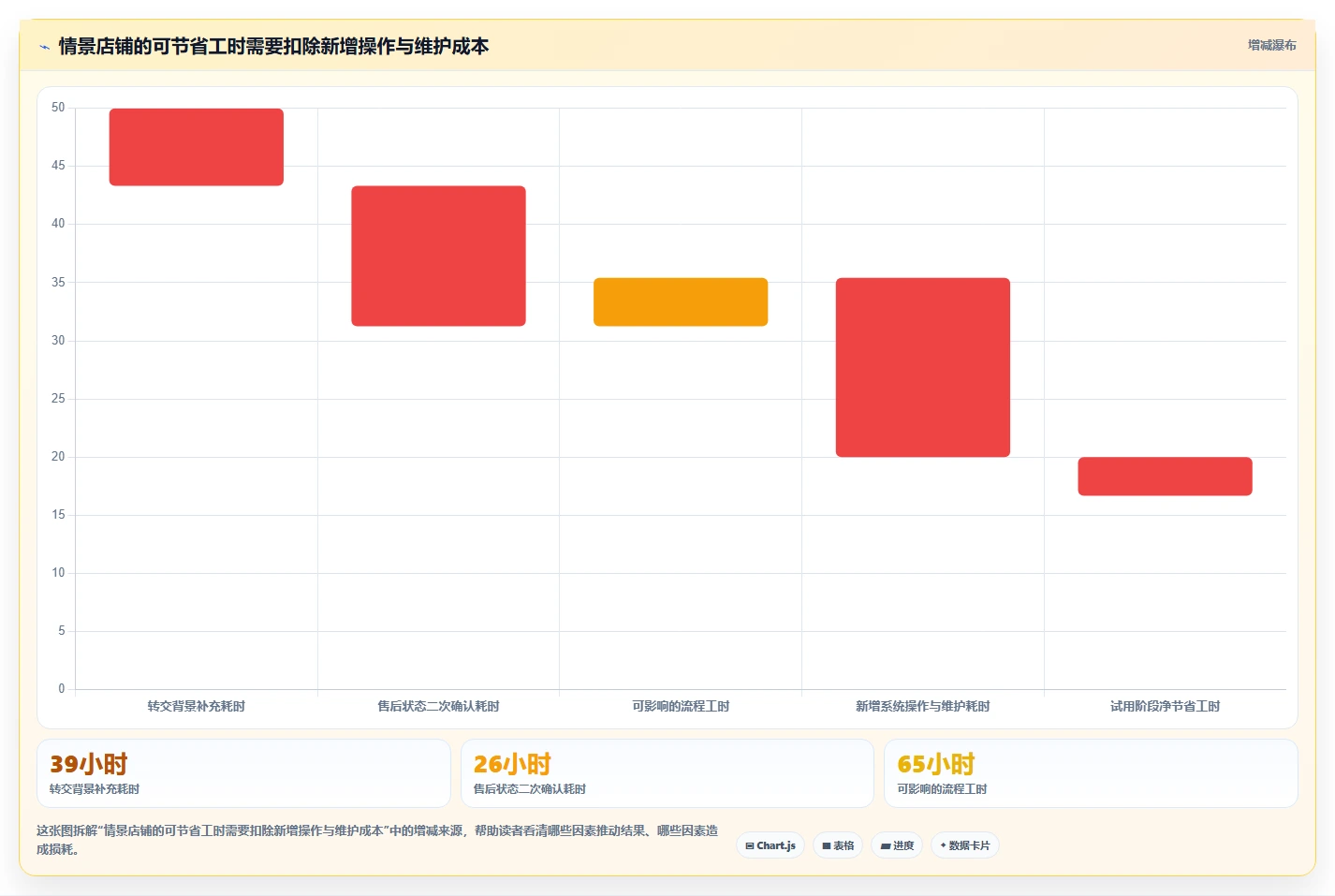Viewport: 1335px width, 896px height.
Task: Open the 26小时 data card
Action: click(x=667, y=773)
